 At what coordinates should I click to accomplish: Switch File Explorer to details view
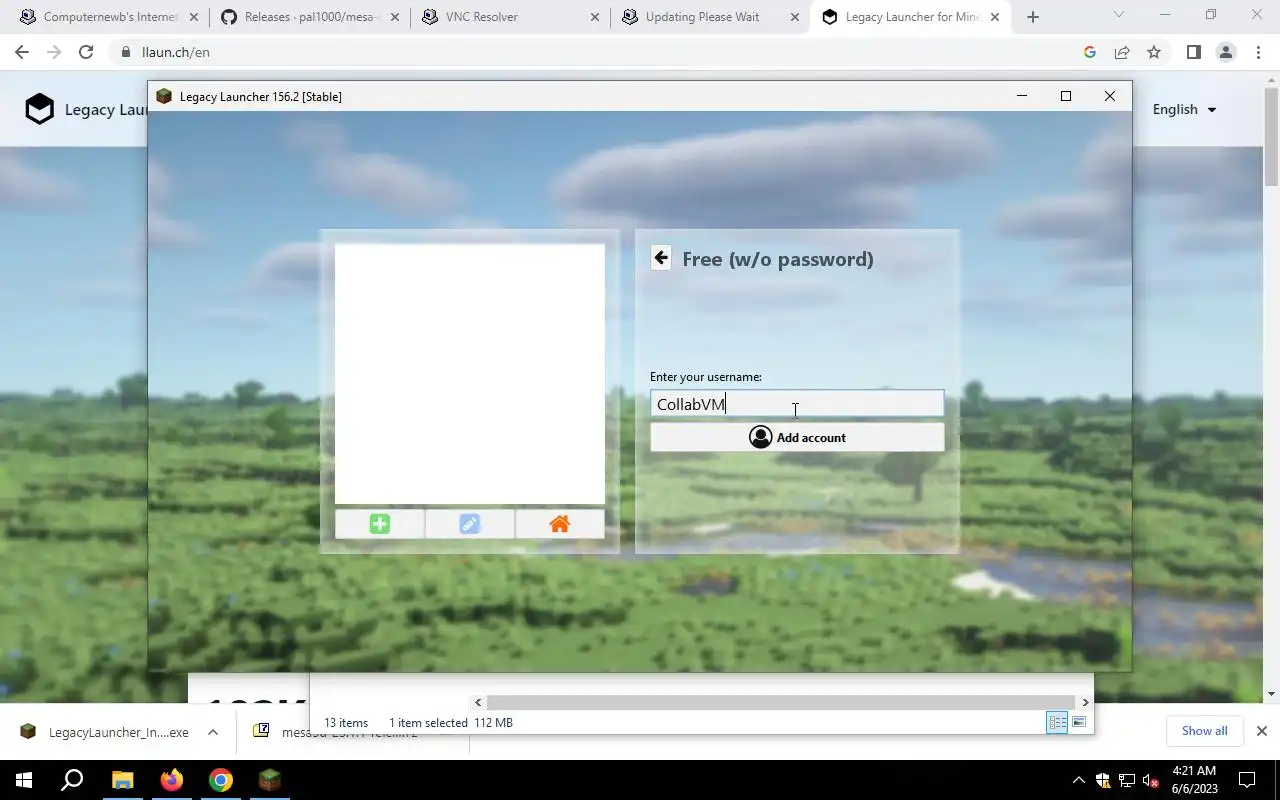[x=1057, y=722]
